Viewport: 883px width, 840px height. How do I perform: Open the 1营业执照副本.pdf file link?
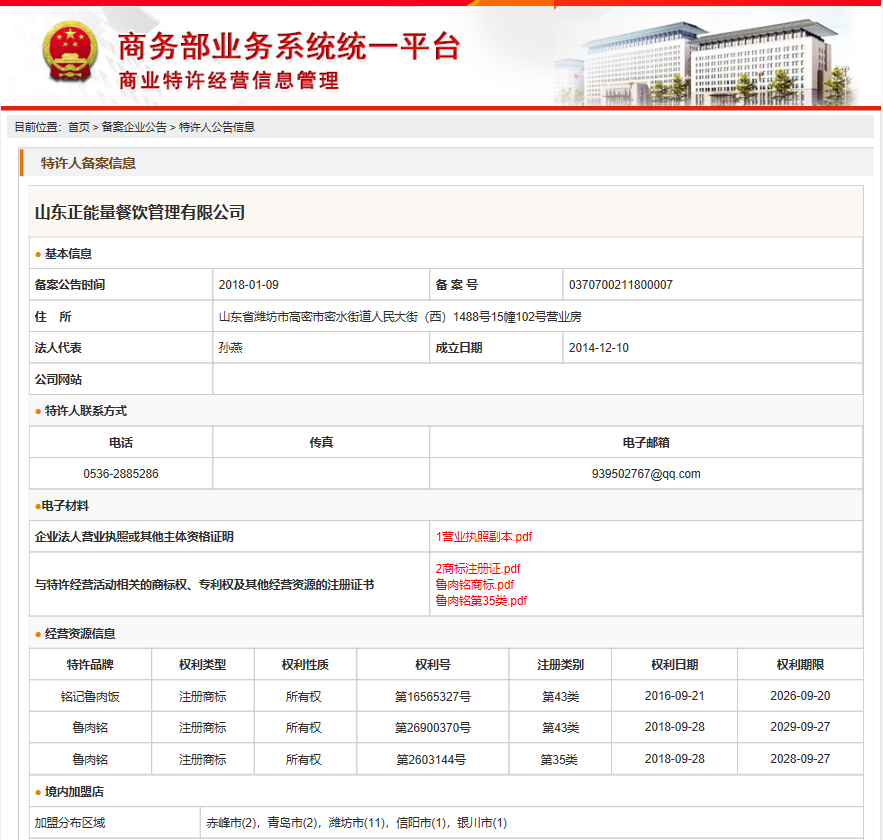pyautogui.click(x=484, y=537)
